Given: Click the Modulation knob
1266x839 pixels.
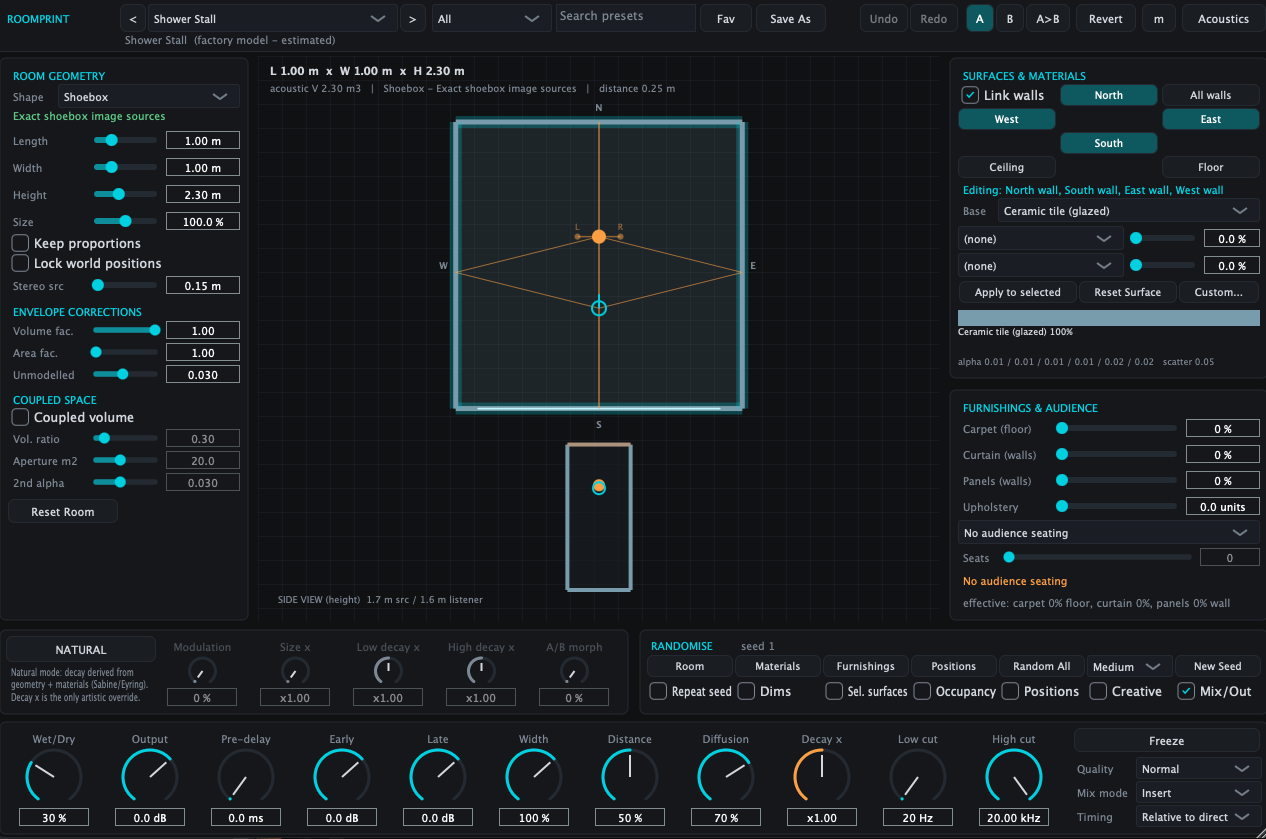Looking at the screenshot, I should point(202,671).
